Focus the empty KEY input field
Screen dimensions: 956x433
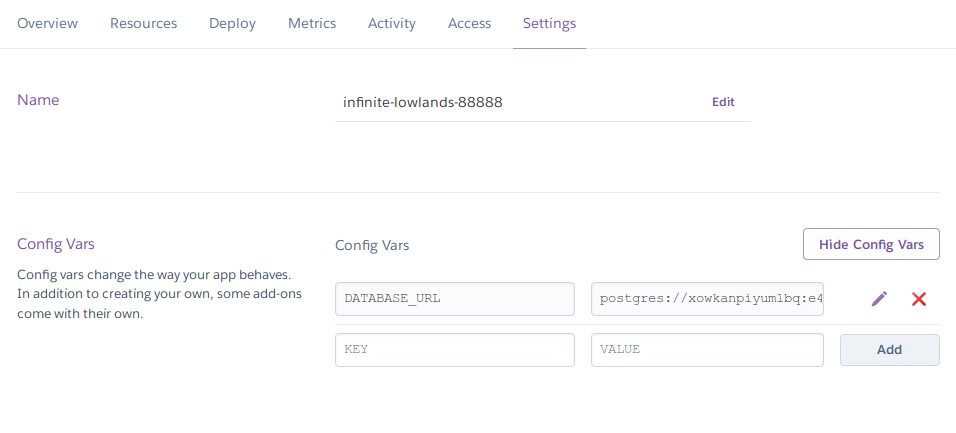point(455,350)
